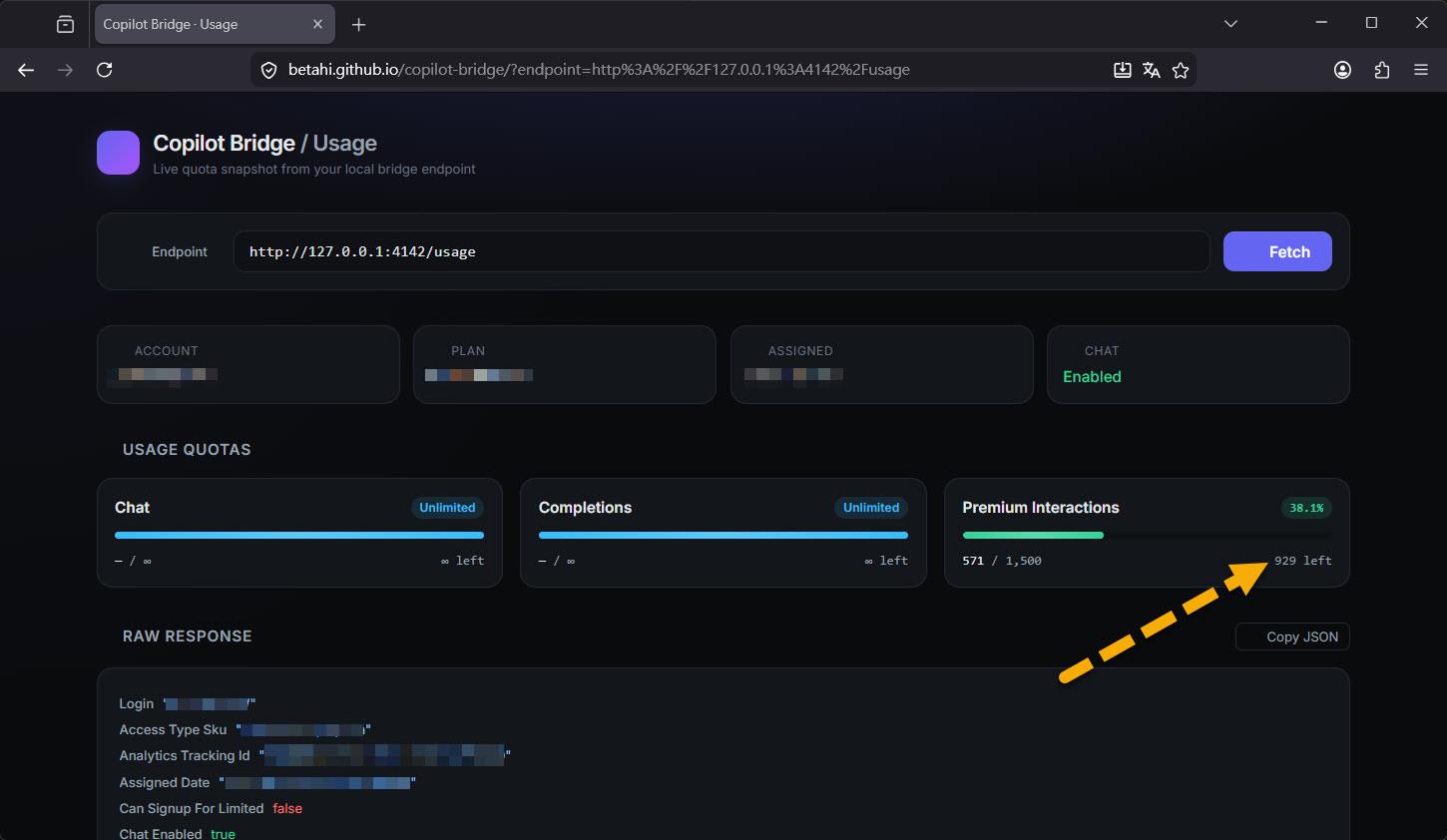Click the purple Copilot Bridge logo
Screen dimensions: 1447x840
pos(118,153)
